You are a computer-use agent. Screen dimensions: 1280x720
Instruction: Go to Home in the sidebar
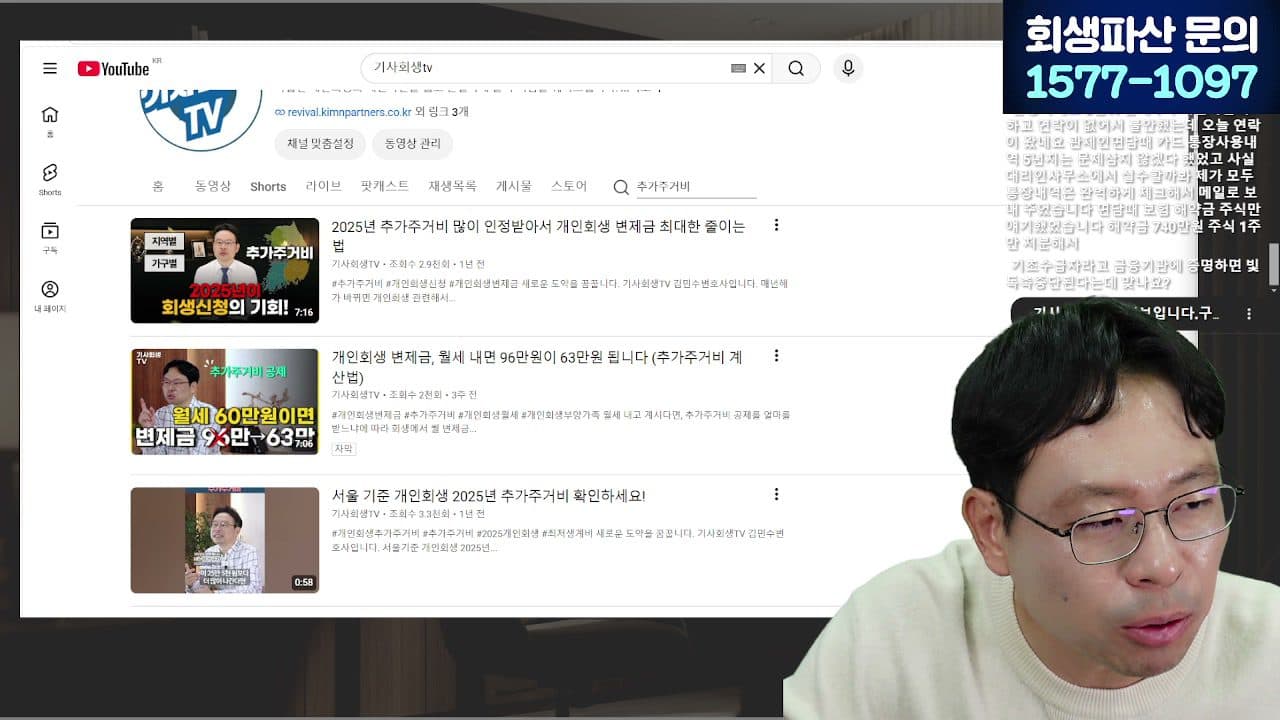point(50,121)
